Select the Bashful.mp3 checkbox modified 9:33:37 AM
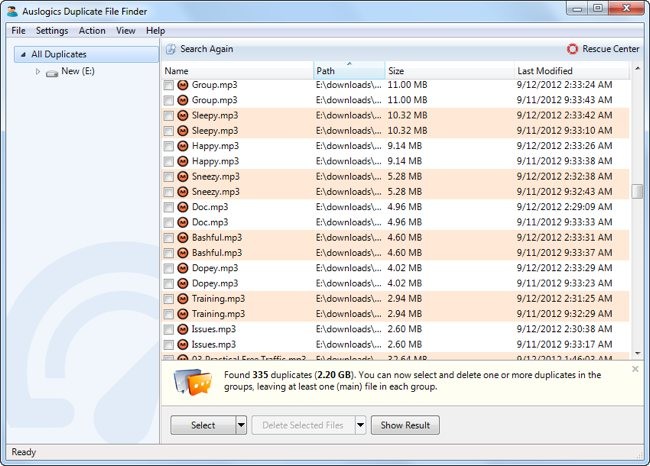This screenshot has height=466, width=650. pos(168,253)
